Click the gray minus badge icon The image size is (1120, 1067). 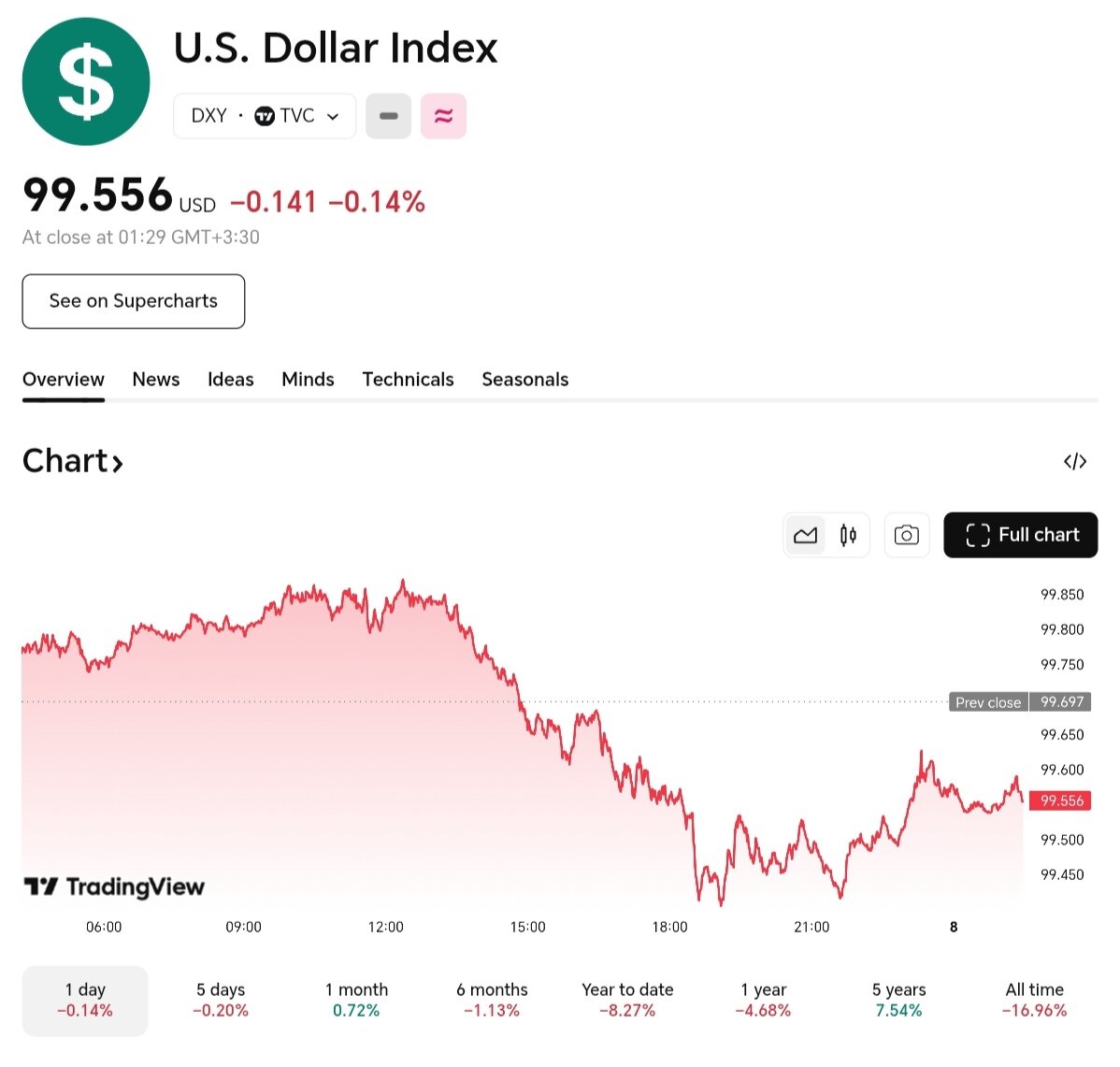[389, 116]
